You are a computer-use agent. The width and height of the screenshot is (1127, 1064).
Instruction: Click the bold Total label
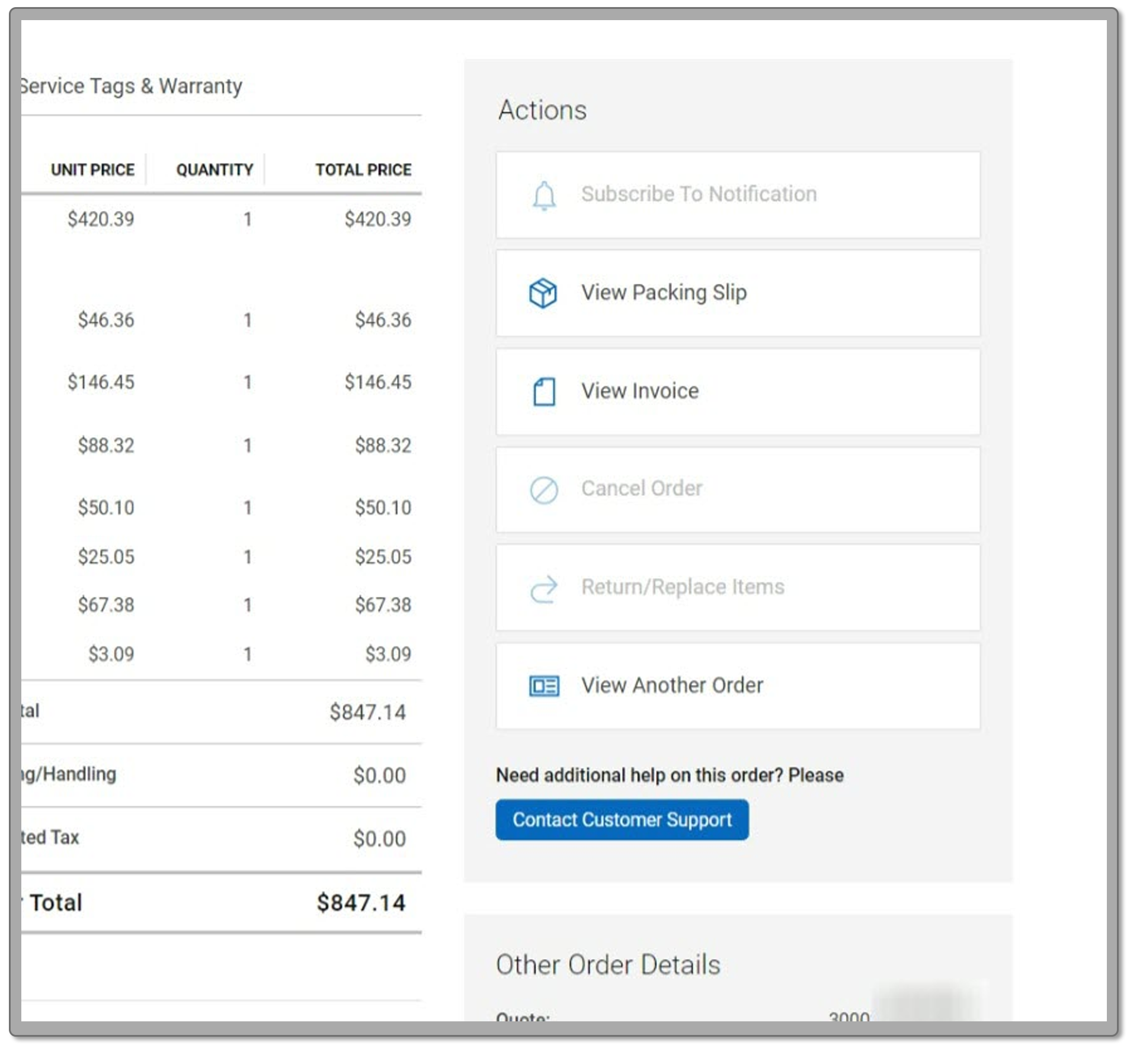tap(56, 903)
